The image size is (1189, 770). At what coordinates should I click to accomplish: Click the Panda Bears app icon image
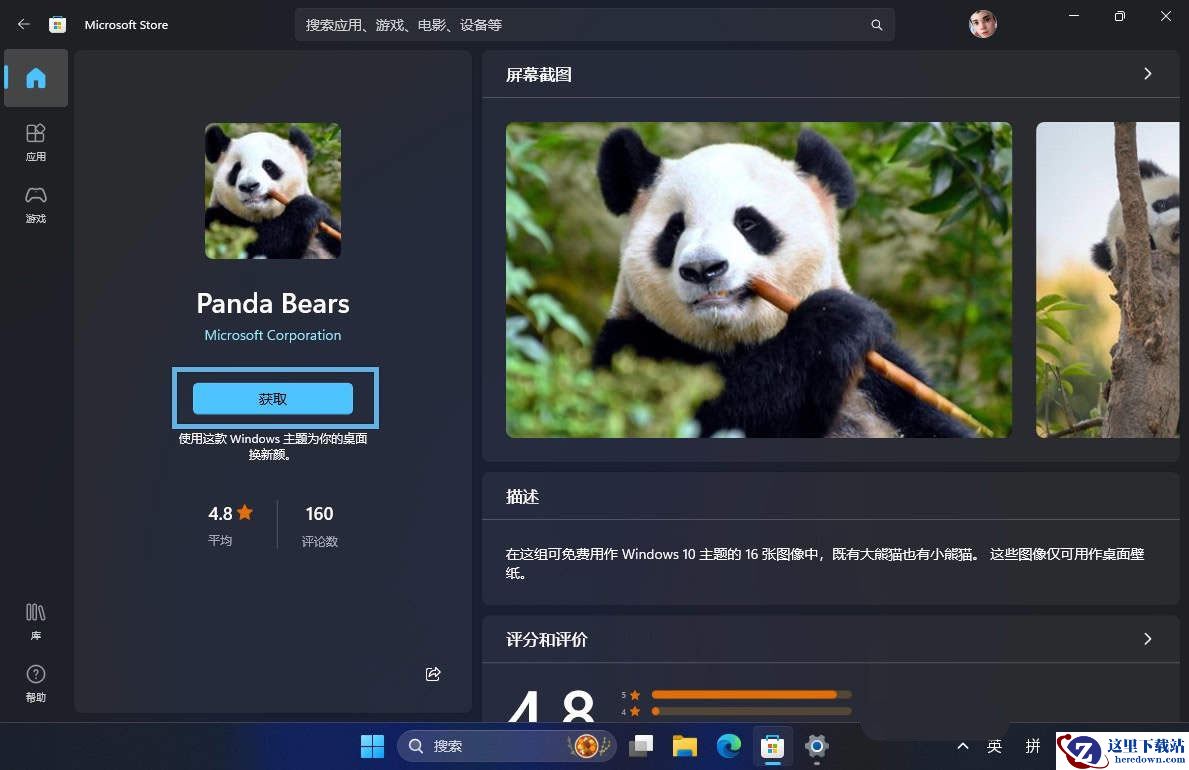coord(273,191)
